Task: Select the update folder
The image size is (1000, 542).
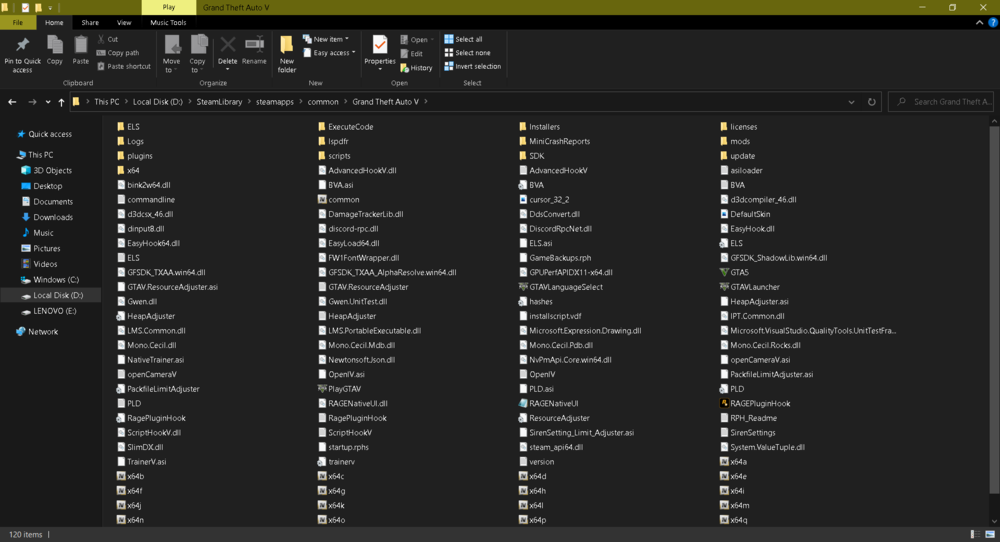Action: coord(737,156)
